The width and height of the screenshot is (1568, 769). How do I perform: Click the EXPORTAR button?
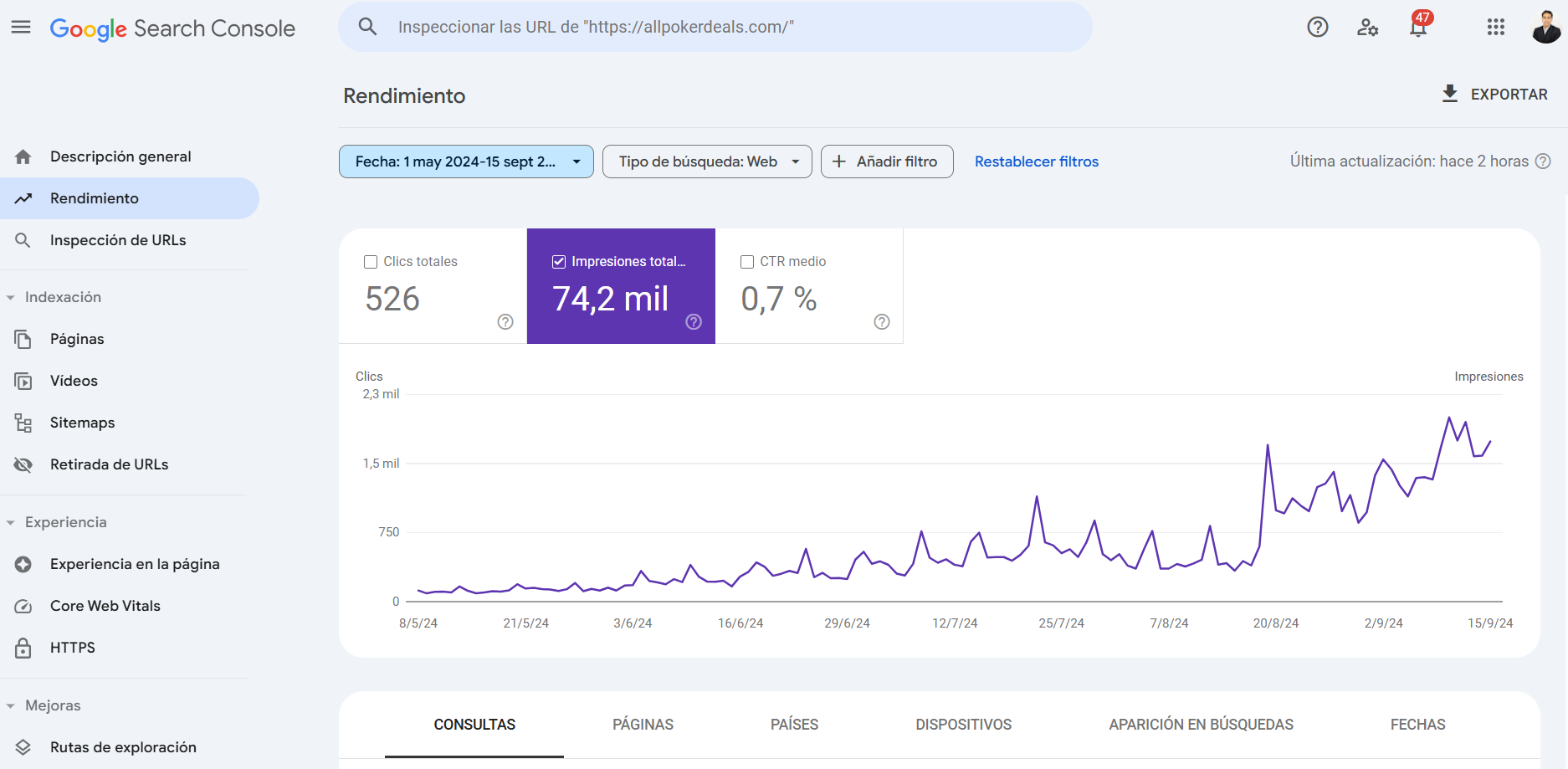pos(1494,94)
